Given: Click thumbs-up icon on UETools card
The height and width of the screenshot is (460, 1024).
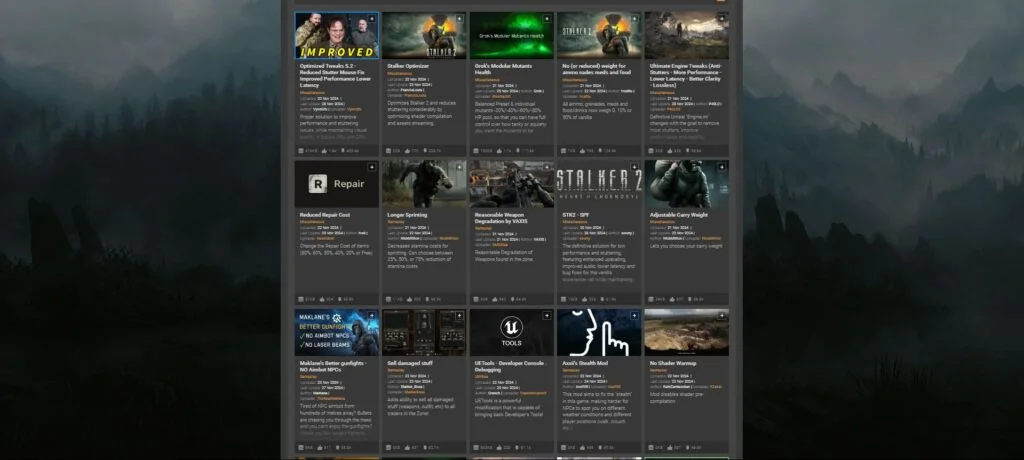Looking at the screenshot, I should point(498,448).
